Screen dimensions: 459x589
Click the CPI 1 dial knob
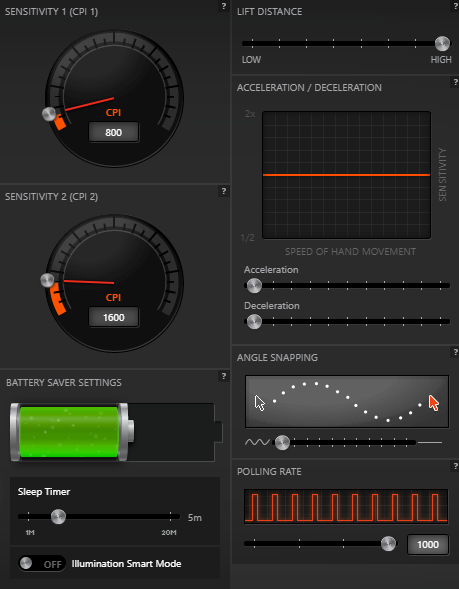pos(49,114)
